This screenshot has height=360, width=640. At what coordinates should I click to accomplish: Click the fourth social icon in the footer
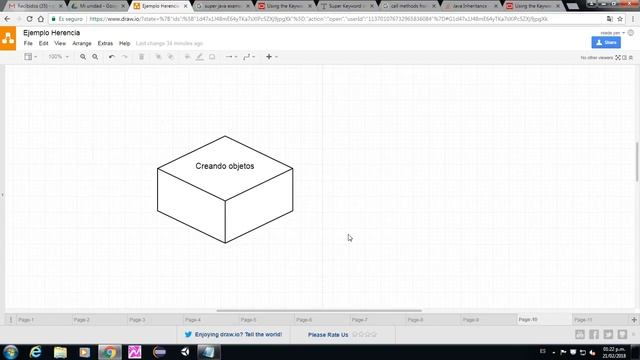click(622, 334)
